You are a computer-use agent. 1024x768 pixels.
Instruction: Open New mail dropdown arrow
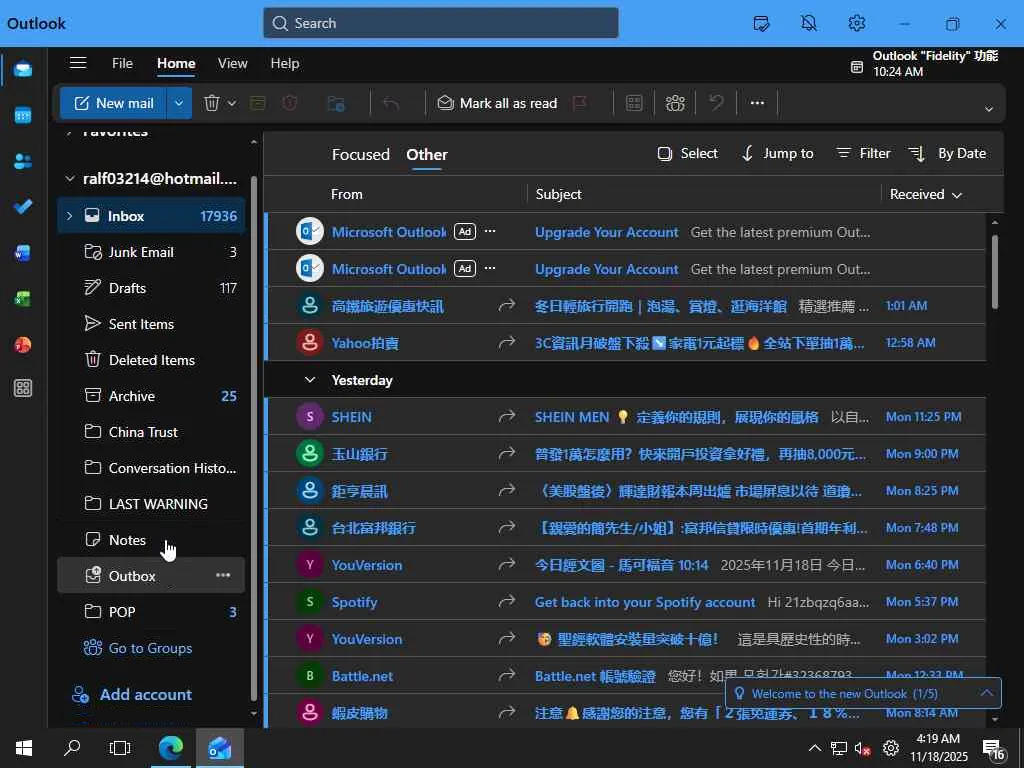pos(179,103)
